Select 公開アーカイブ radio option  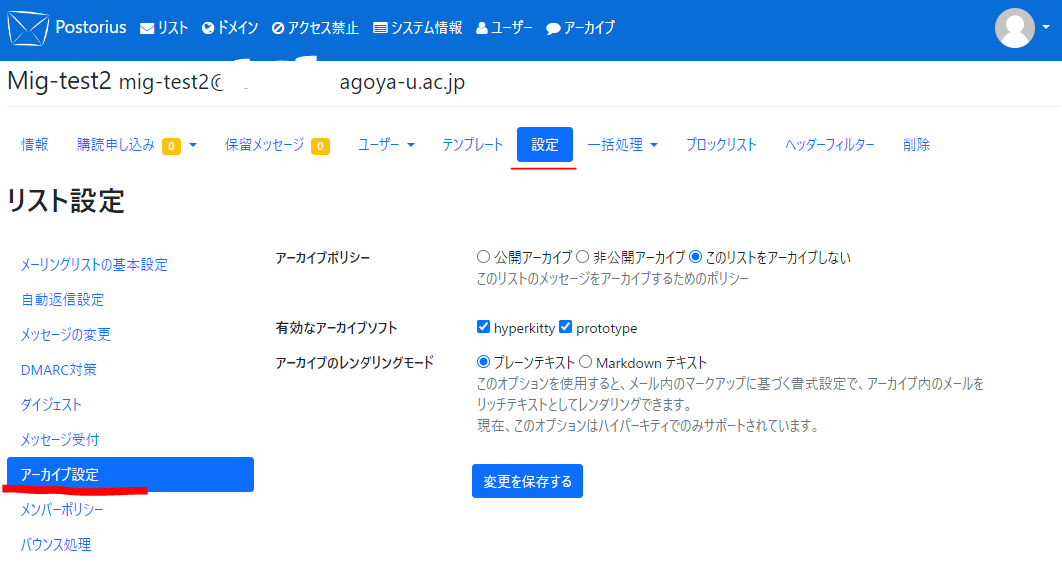point(484,257)
